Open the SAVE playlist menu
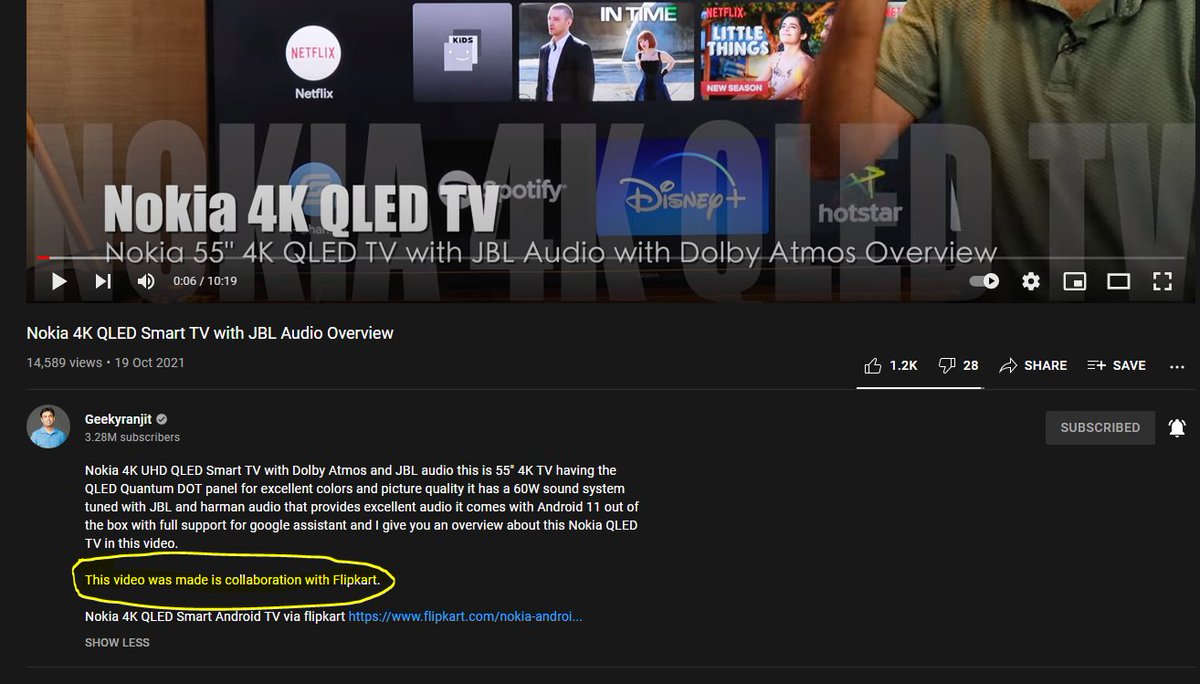The image size is (1200, 684). pos(1116,365)
